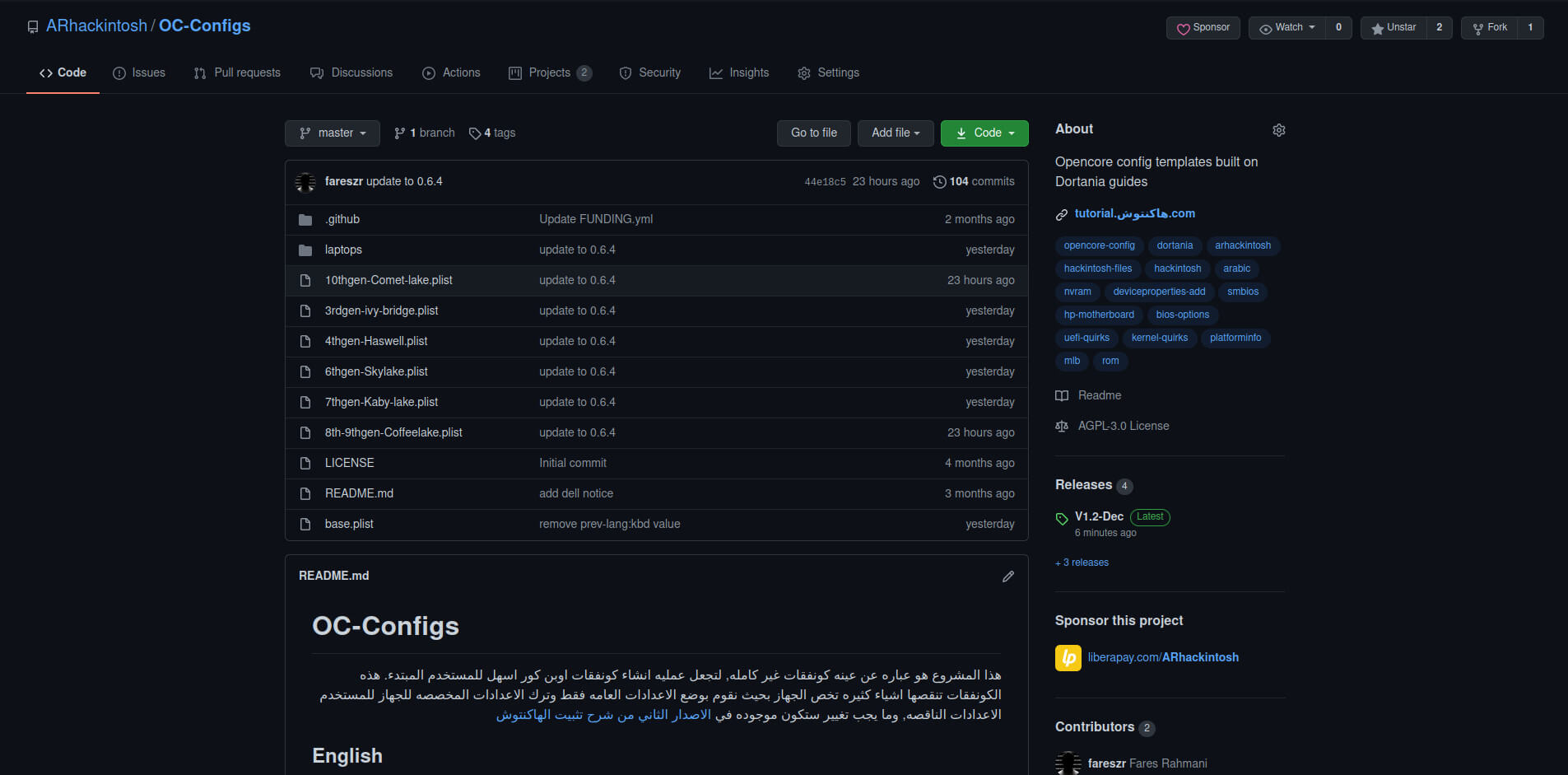This screenshot has width=1568, height=775.
Task: Expand the master branch selector
Action: 333,133
